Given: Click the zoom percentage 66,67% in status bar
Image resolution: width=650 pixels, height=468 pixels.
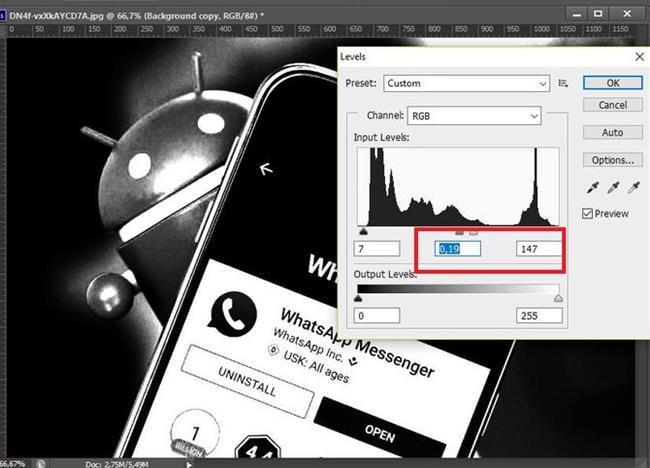Looking at the screenshot, I should tap(12, 463).
